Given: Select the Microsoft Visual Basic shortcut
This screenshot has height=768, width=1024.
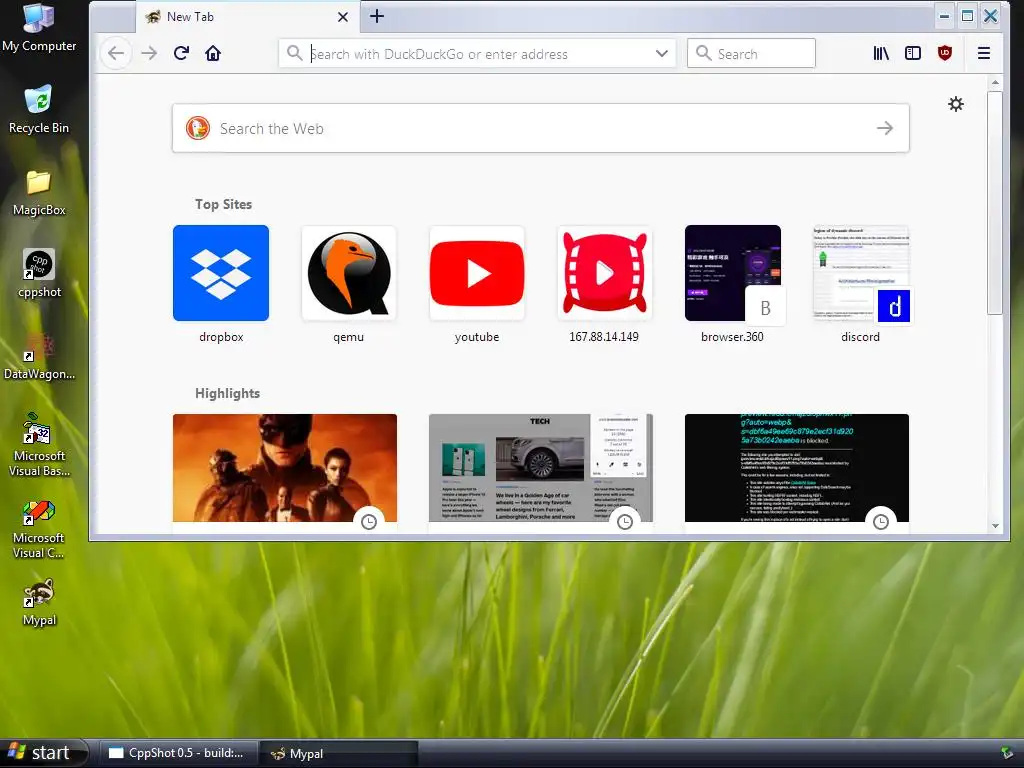Looking at the screenshot, I should pyautogui.click(x=39, y=445).
